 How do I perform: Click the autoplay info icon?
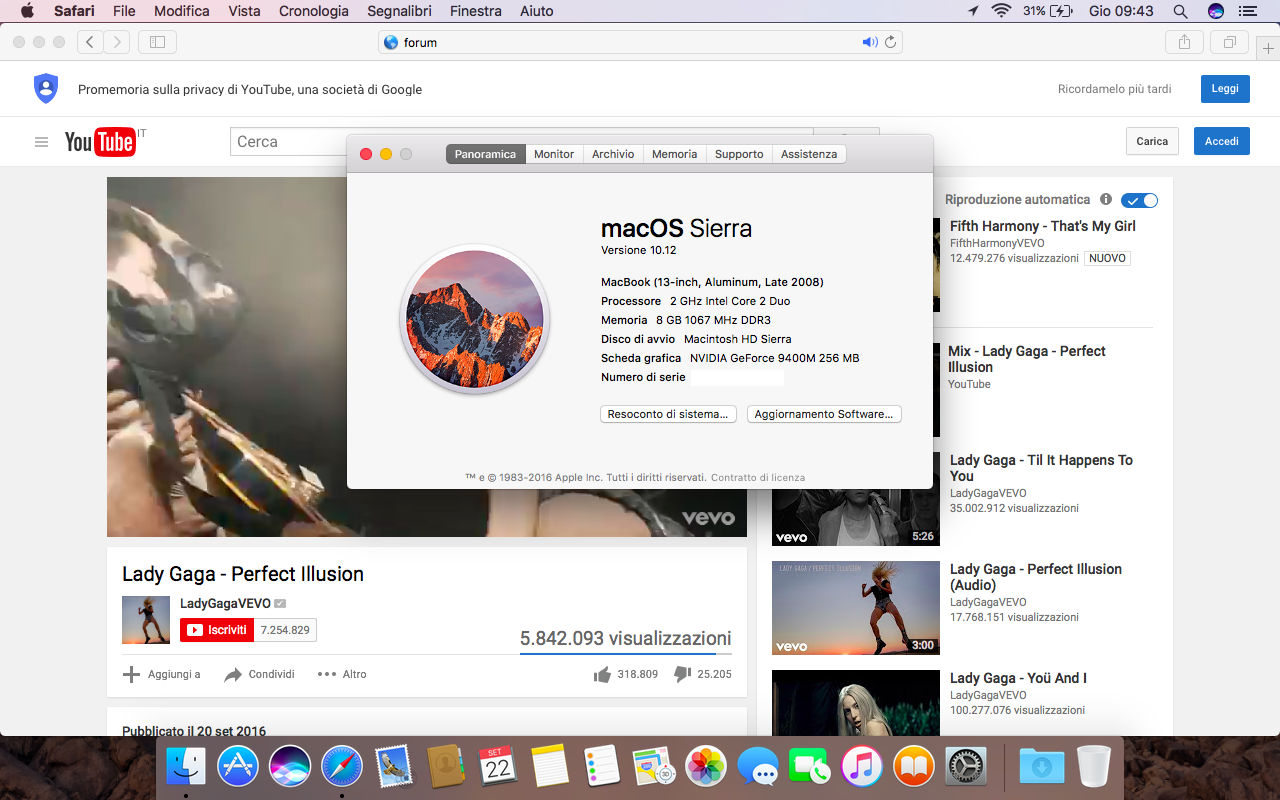1106,199
